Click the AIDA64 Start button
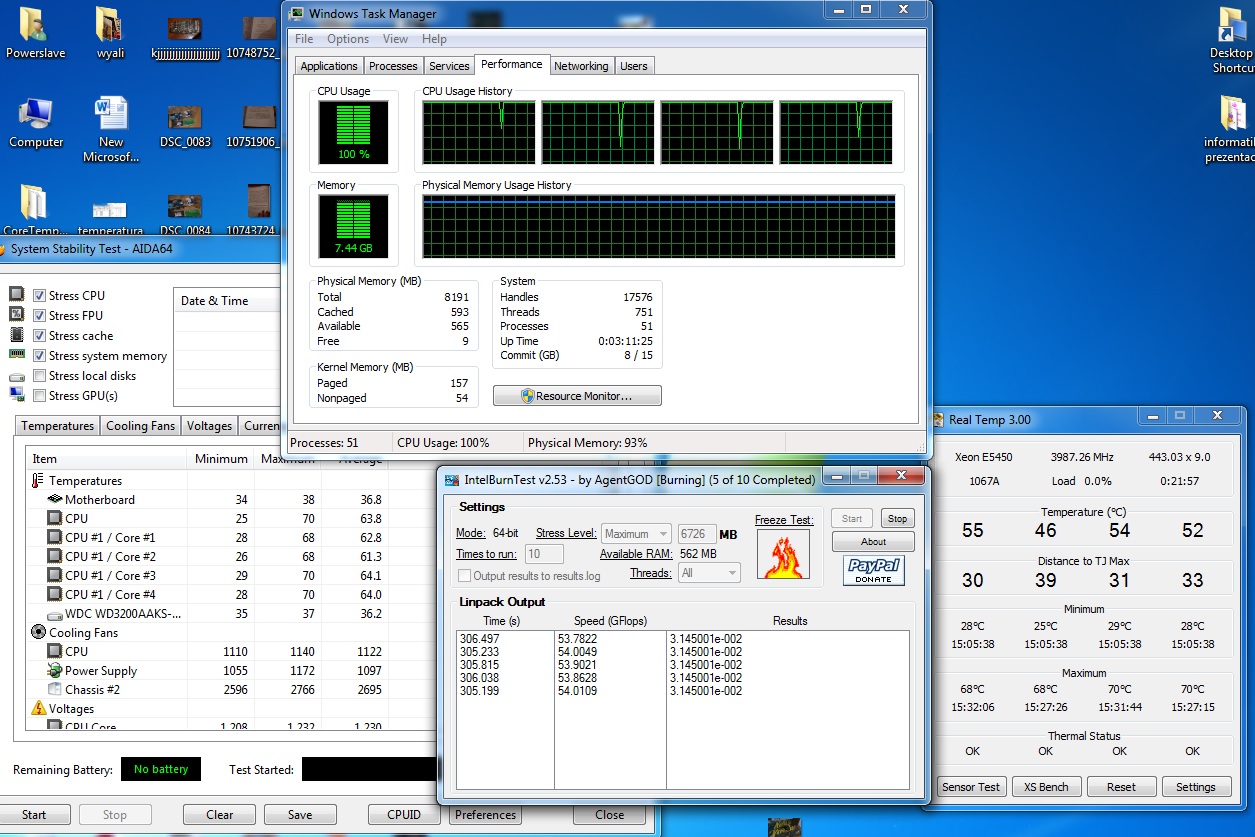 (x=34, y=815)
